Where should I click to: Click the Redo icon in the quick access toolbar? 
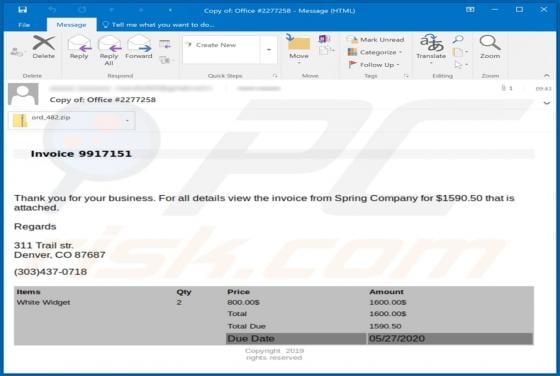(x=82, y=10)
